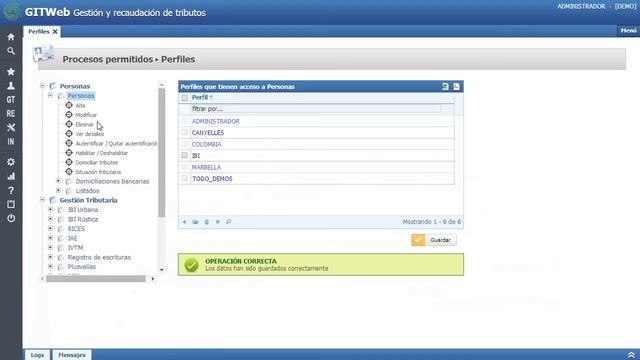This screenshot has height=360, width=640.
Task: Export profiles grid to Excel icon
Action: 445,87
